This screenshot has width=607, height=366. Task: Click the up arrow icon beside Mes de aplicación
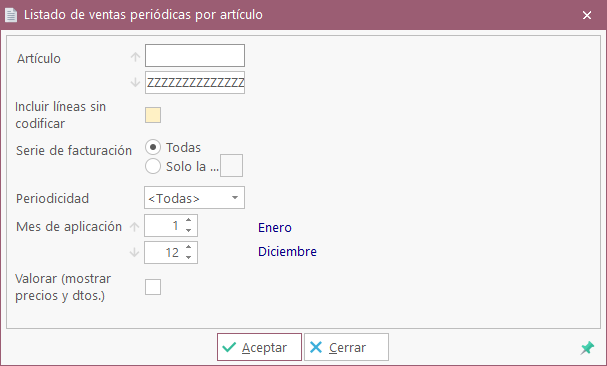[134, 226]
